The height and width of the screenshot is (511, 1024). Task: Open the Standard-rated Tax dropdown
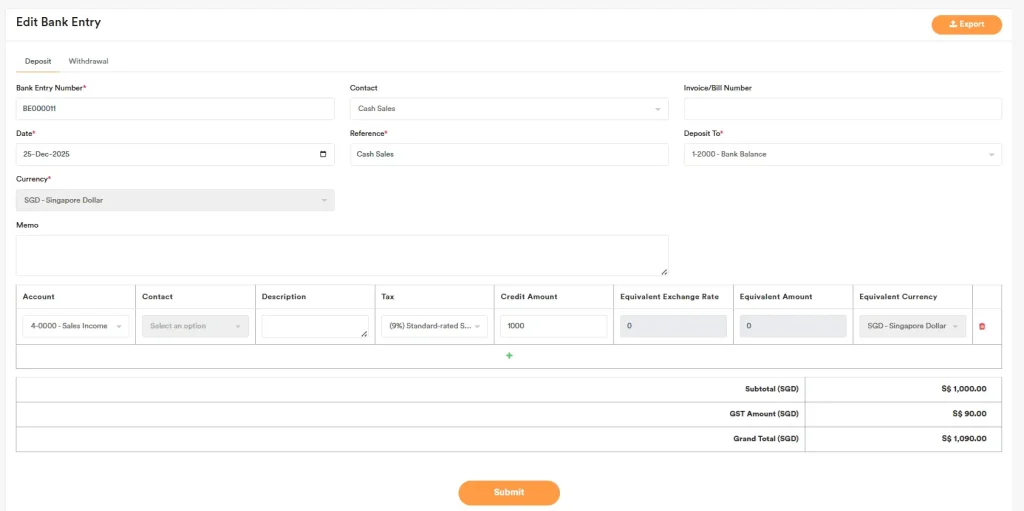click(434, 326)
